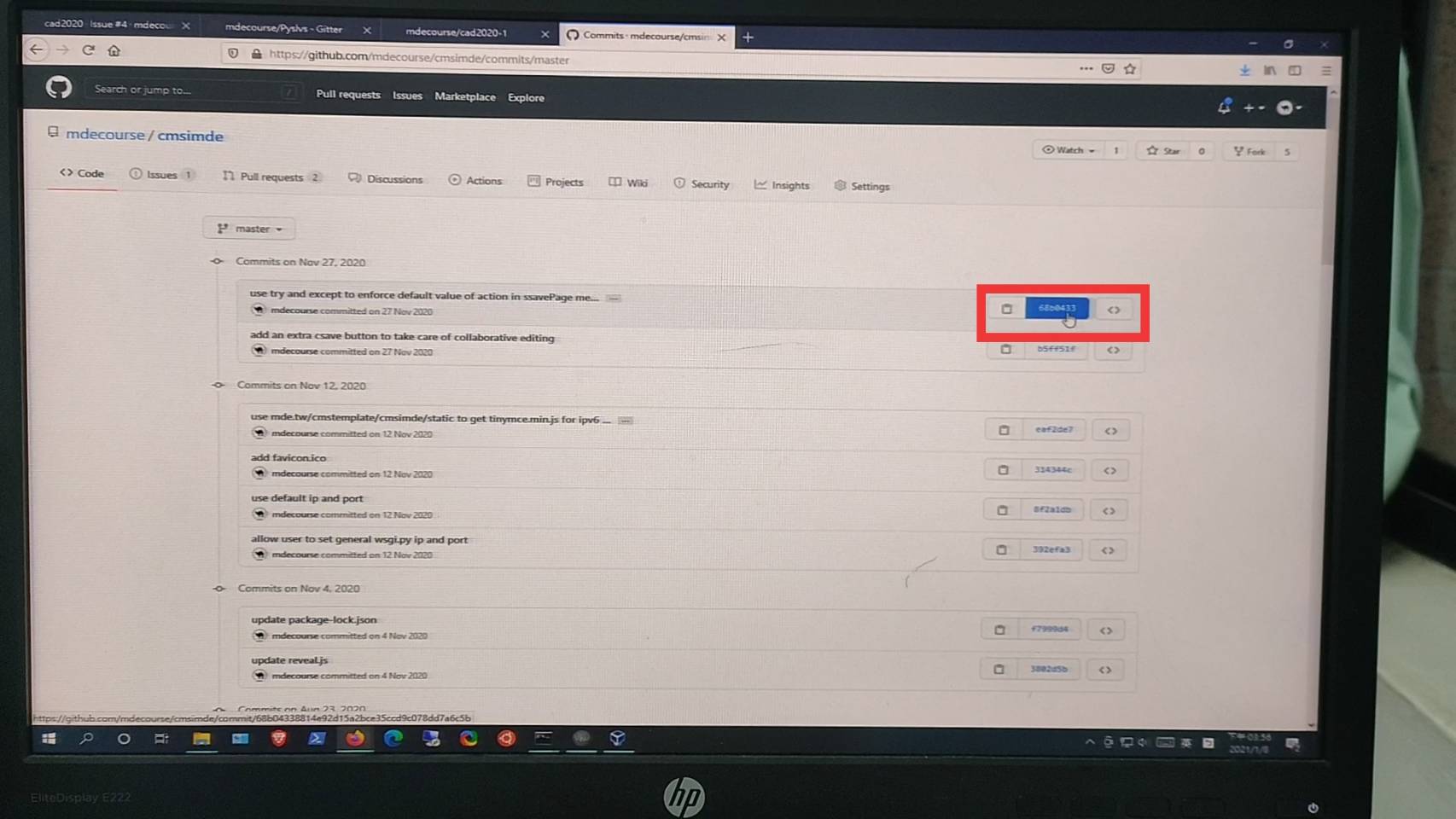Open the Actions tab
Viewport: 1456px width, 819px height.
[x=475, y=181]
